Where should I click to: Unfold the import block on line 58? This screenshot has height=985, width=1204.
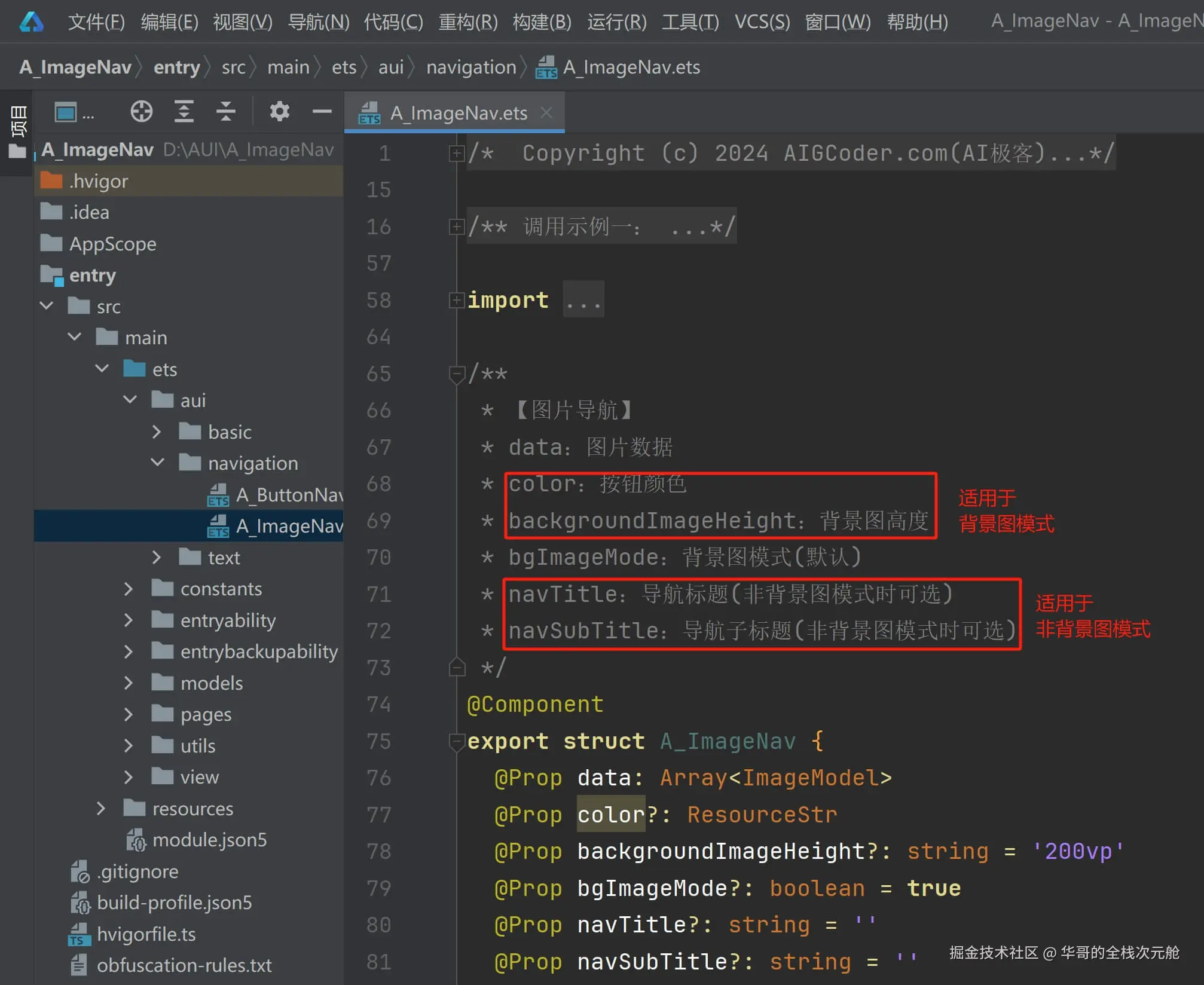click(456, 300)
